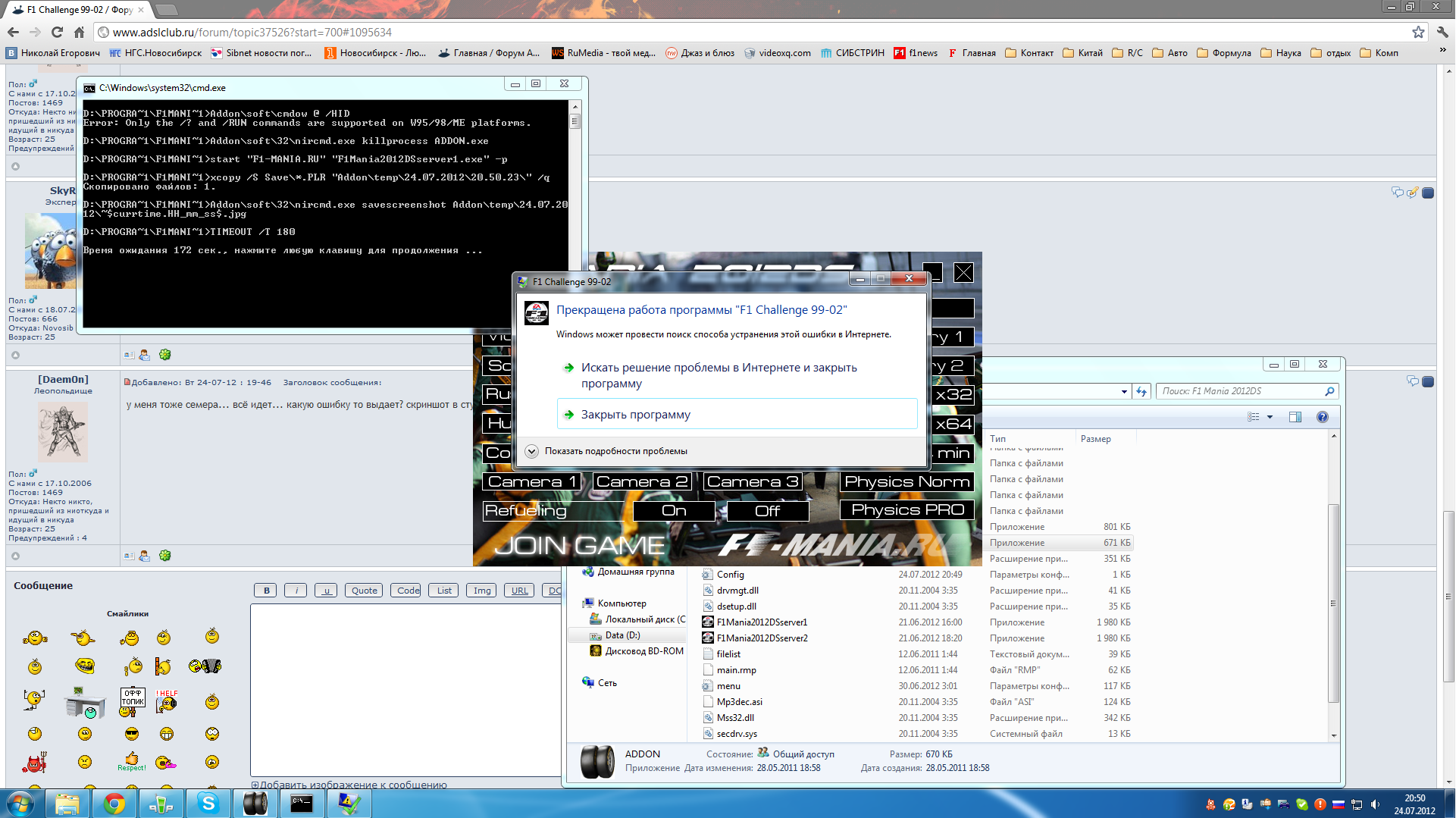The width and height of the screenshot is (1456, 818).
Task: Insert Img tag button
Action: (482, 591)
